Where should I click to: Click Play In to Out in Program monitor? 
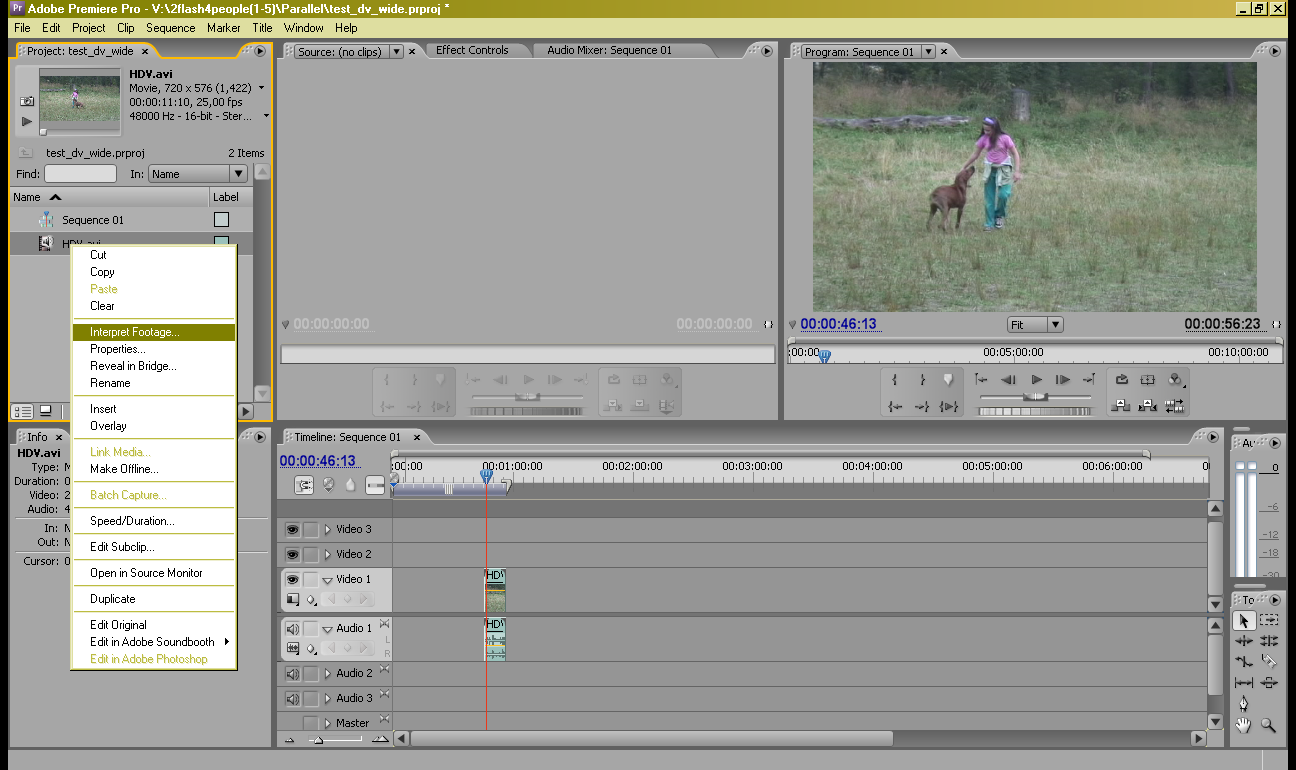[948, 406]
